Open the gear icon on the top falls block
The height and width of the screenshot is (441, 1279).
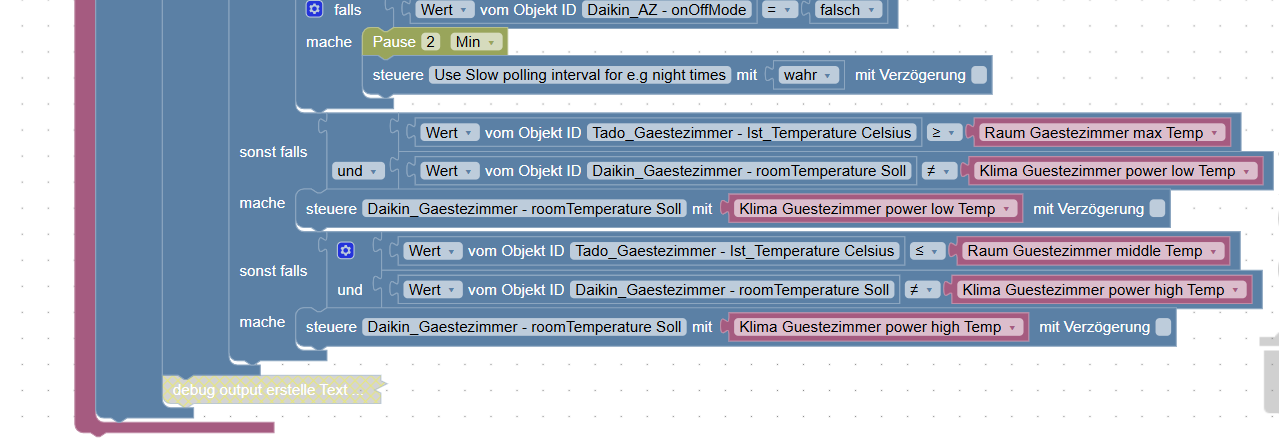315,9
